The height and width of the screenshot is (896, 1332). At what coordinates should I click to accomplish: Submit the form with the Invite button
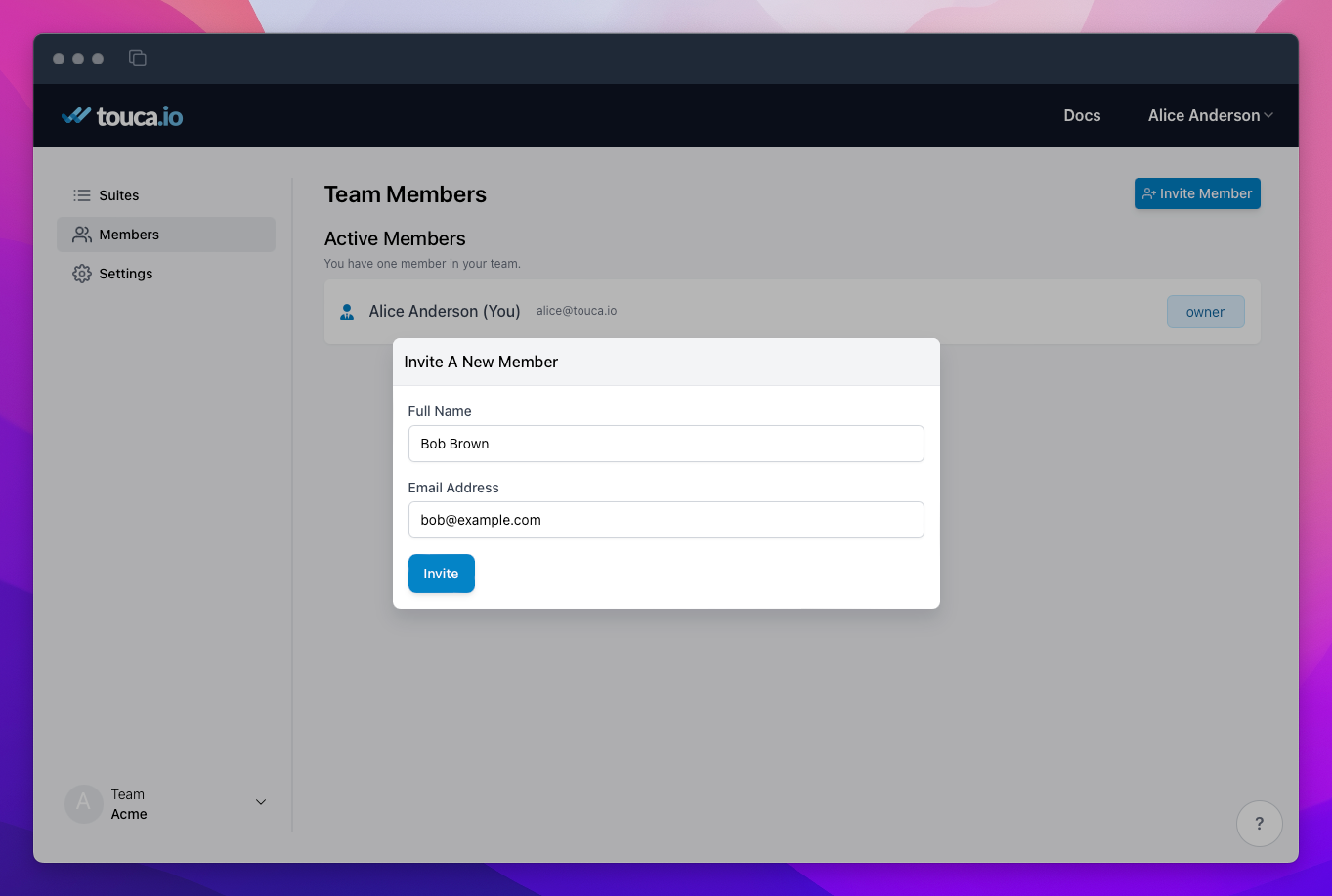[x=442, y=574]
